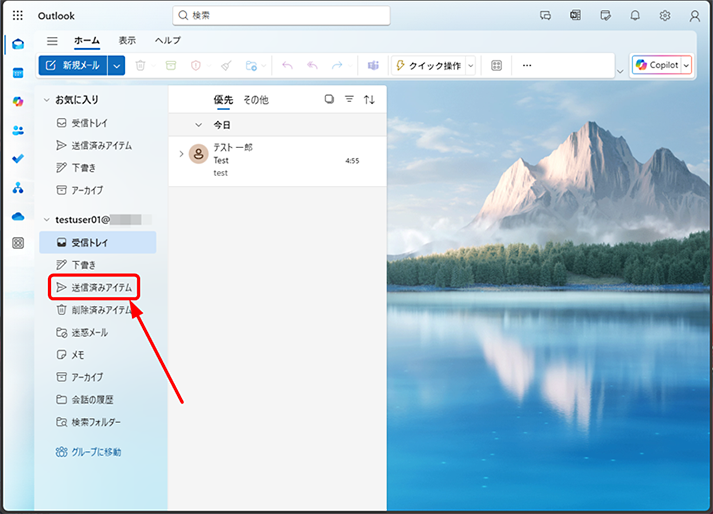Click the archive icon in toolbar
Screen dimensions: 713x514
pyautogui.click(x=171, y=66)
